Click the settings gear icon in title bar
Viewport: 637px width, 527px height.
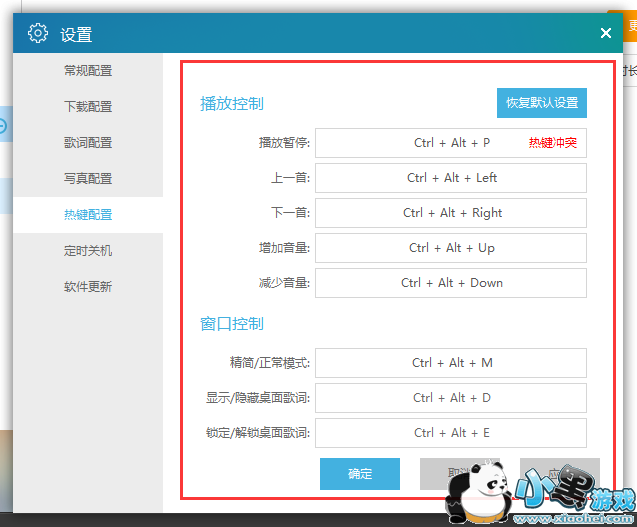38,33
